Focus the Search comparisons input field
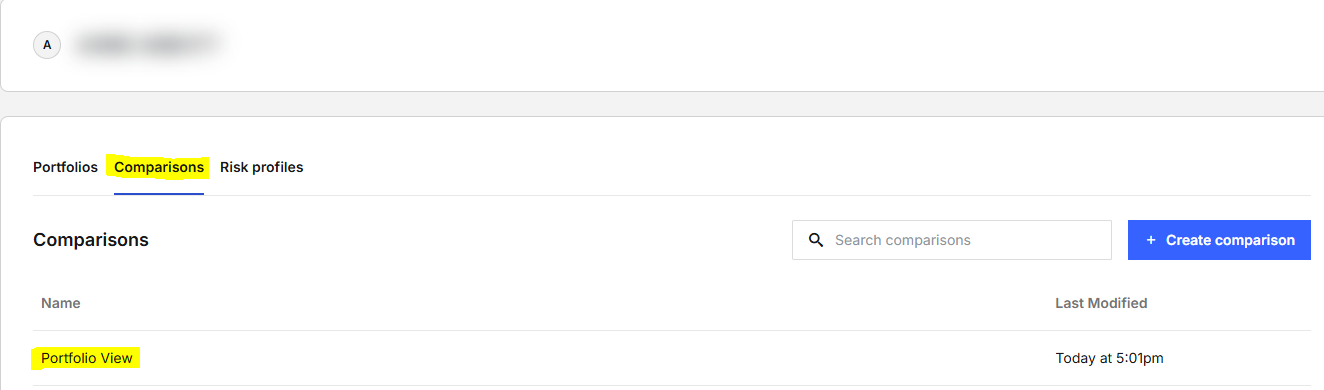 pyautogui.click(x=952, y=240)
